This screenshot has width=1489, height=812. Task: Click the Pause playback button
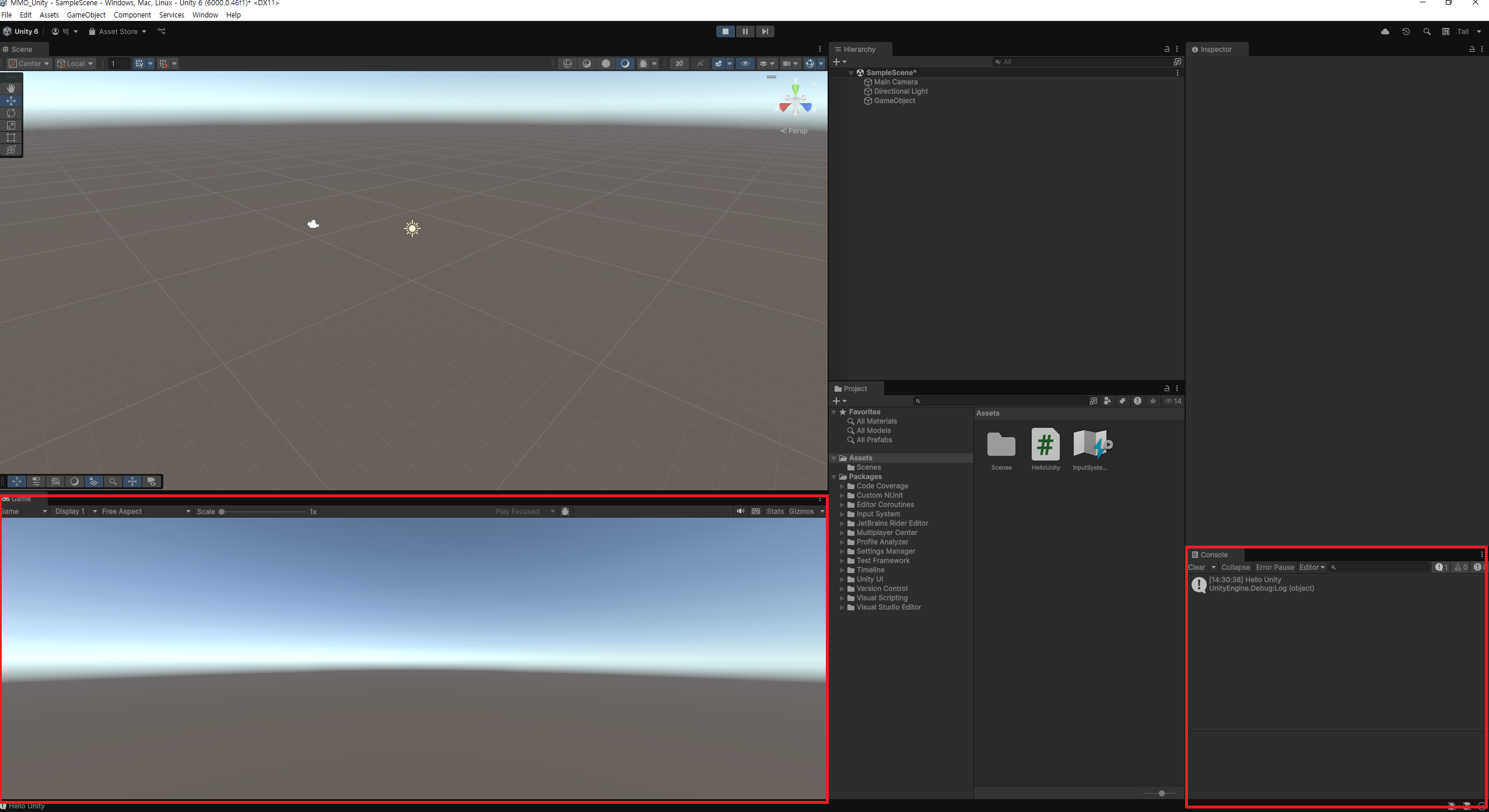click(745, 31)
